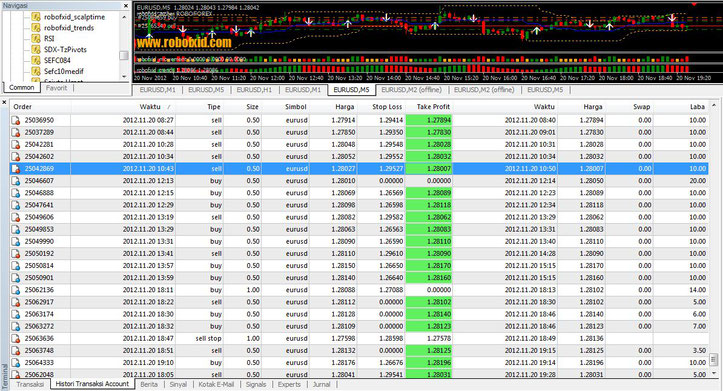
Task: Click order icon for 25049990
Action: tap(16, 242)
